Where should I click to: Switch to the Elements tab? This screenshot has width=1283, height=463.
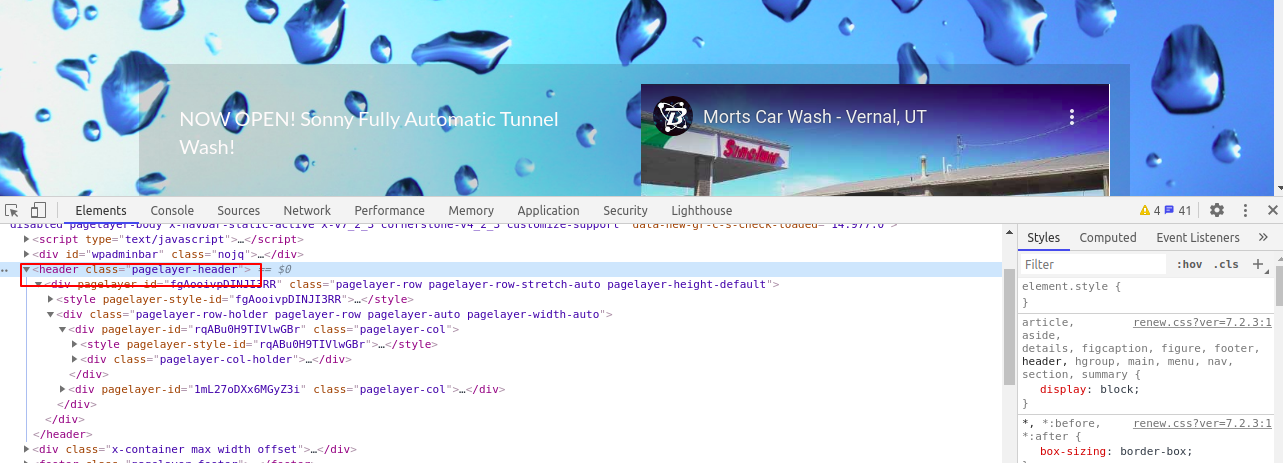[x=101, y=210]
